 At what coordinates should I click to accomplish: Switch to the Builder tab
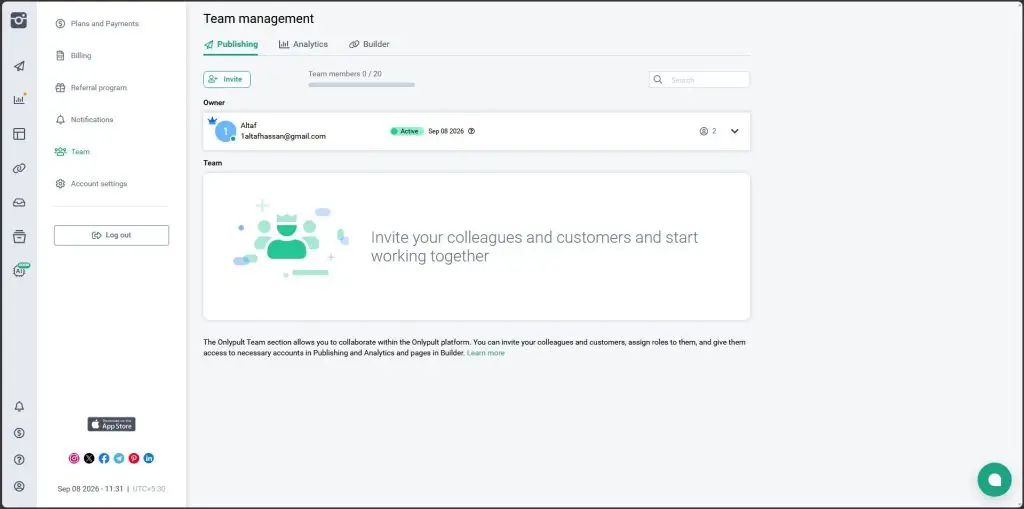[369, 44]
